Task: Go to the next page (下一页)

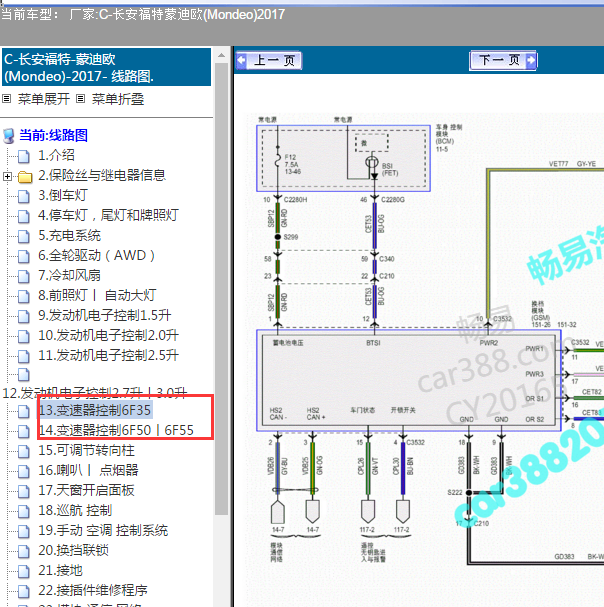Action: tap(503, 60)
